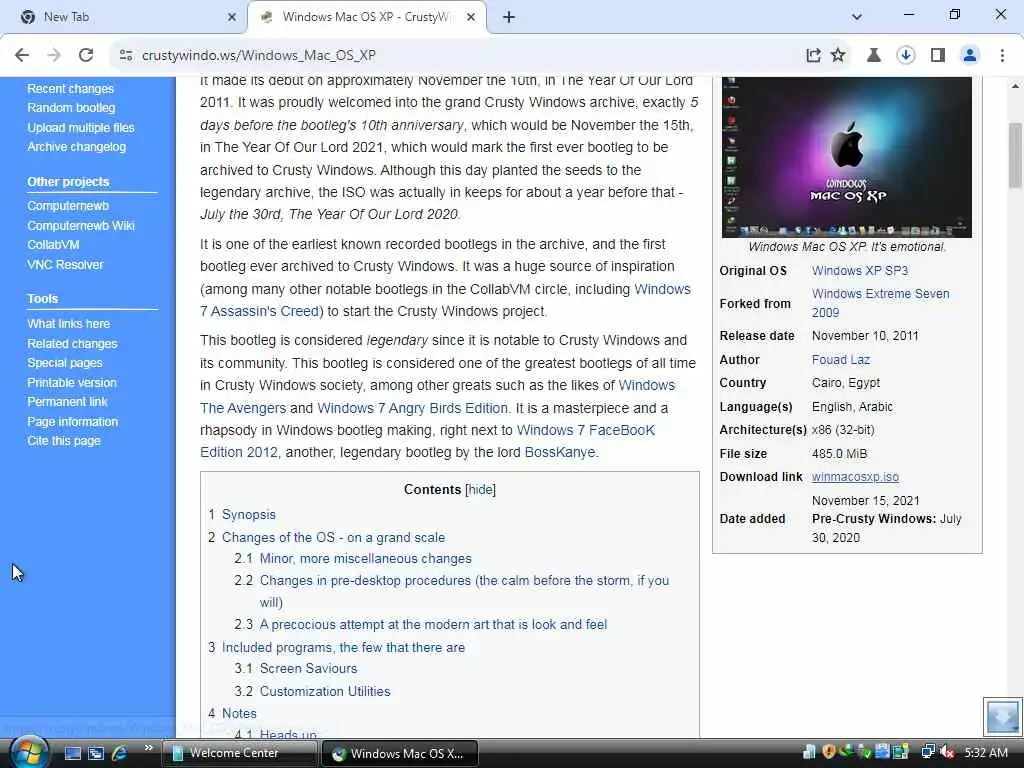Click the share page icon
Viewport: 1024px width, 768px height.
pyautogui.click(x=813, y=56)
